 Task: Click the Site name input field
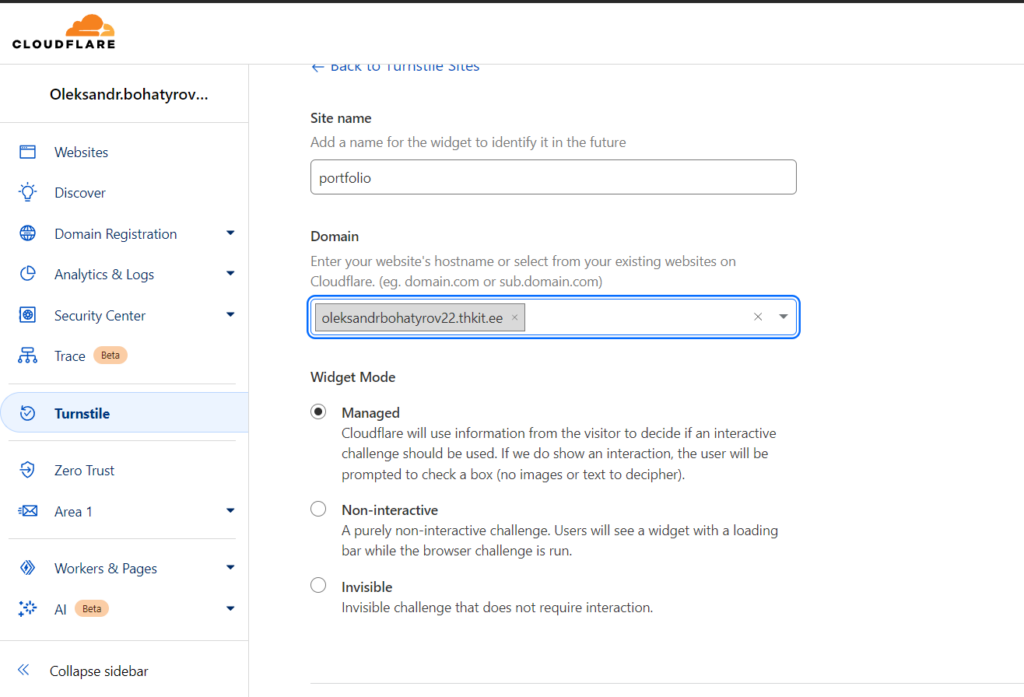point(553,177)
